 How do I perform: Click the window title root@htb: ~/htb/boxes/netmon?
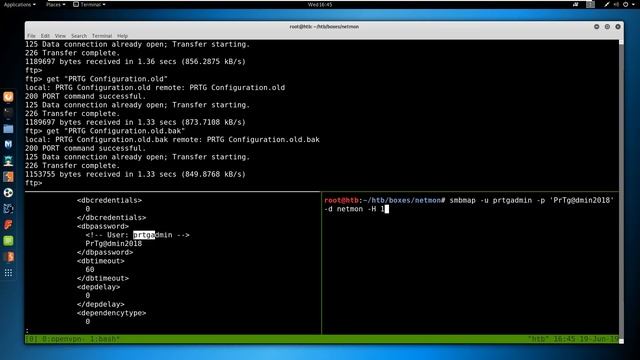(x=324, y=27)
